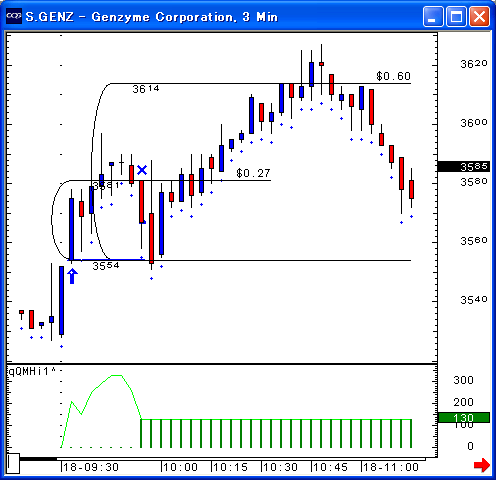Image resolution: width=496 pixels, height=480 pixels.
Task: Click the 3581 price level label
Action: pos(106,185)
